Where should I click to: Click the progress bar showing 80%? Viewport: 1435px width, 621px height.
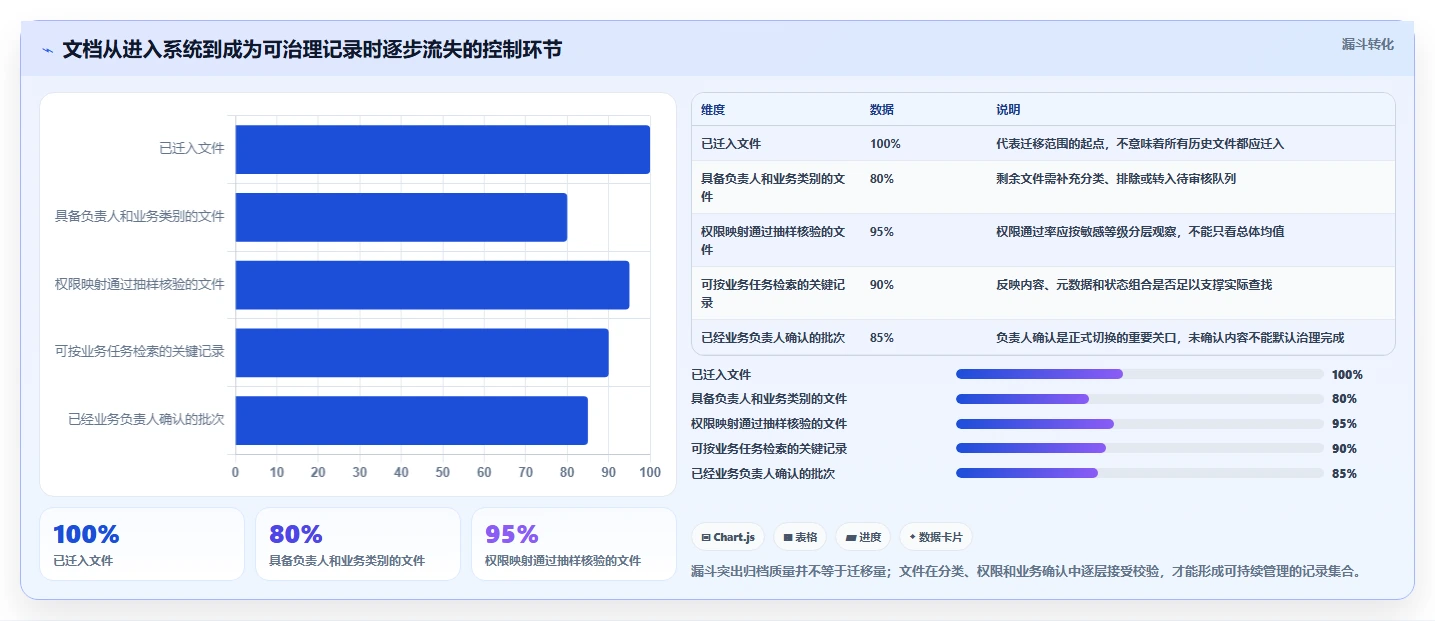1140,399
